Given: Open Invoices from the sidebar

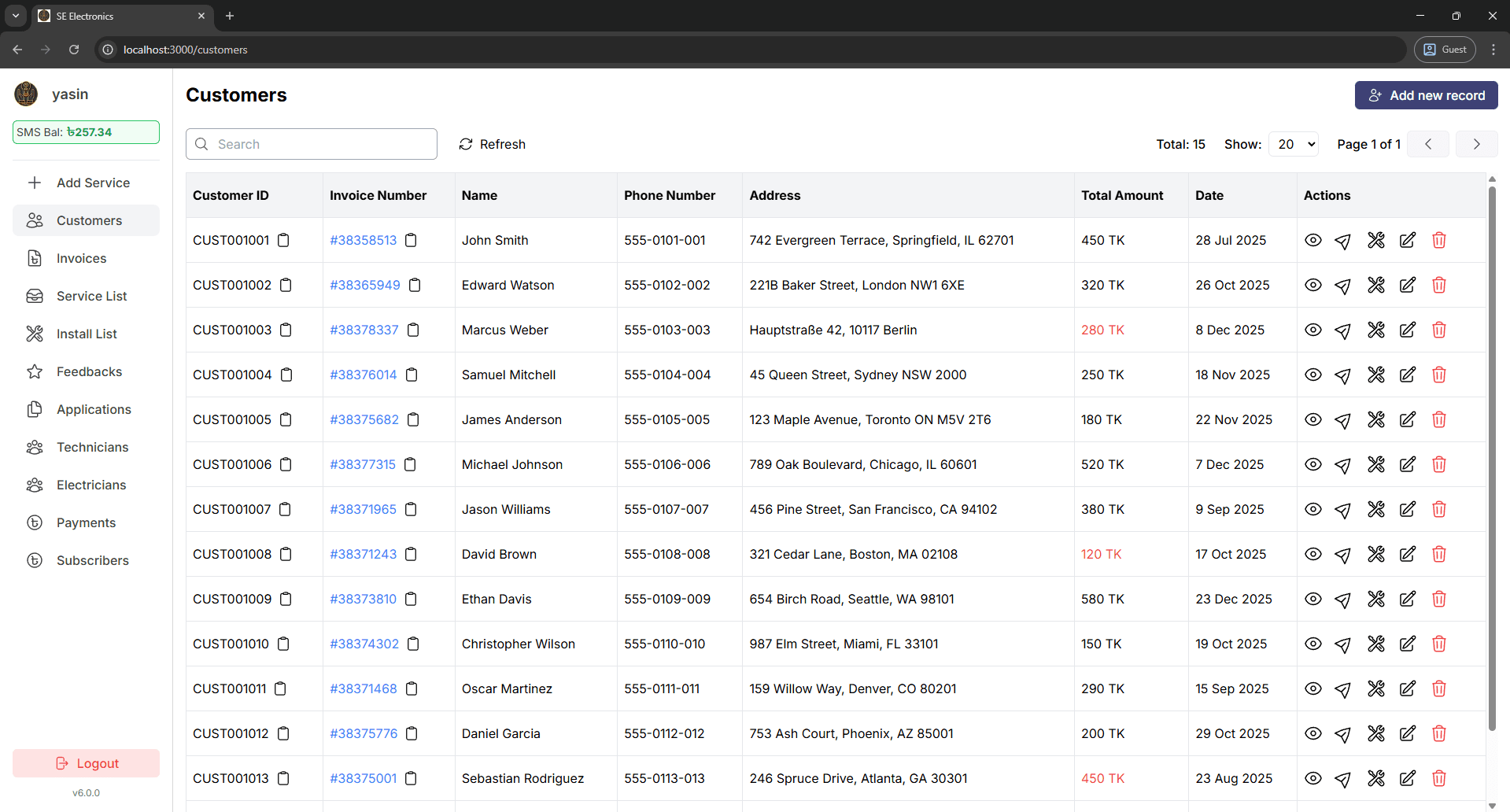Looking at the screenshot, I should click(81, 258).
